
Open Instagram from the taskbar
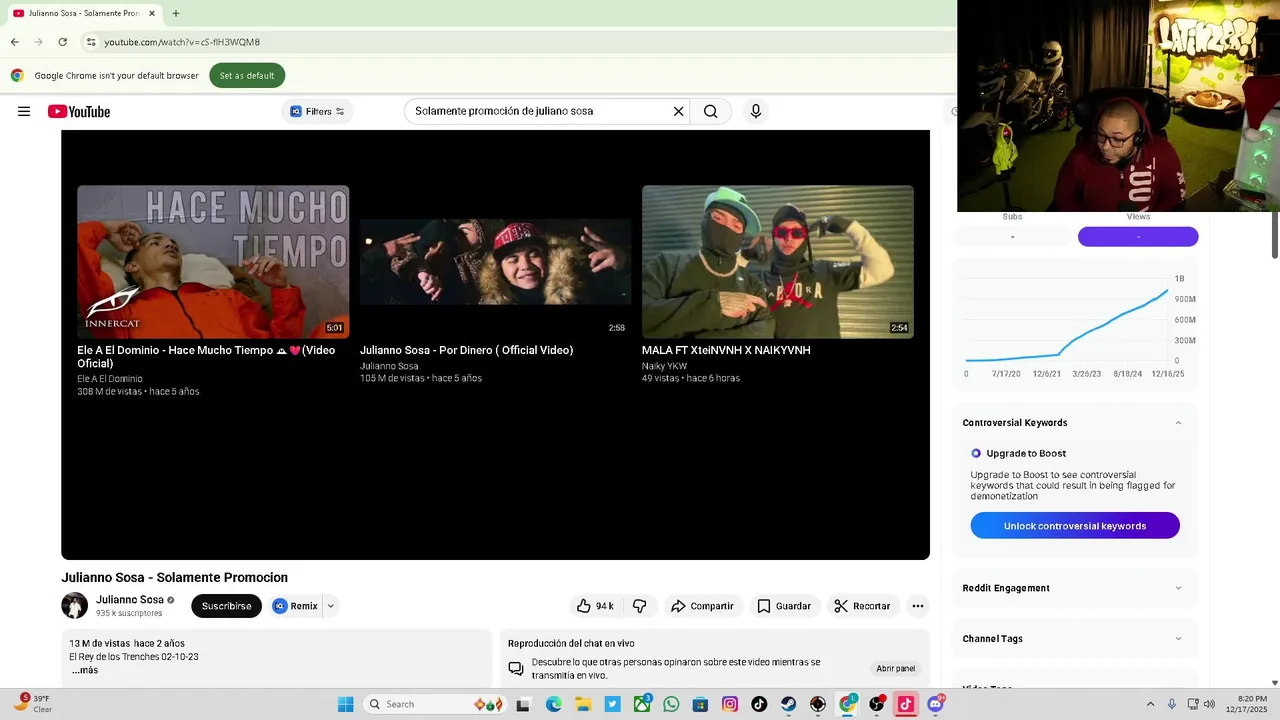(x=730, y=704)
